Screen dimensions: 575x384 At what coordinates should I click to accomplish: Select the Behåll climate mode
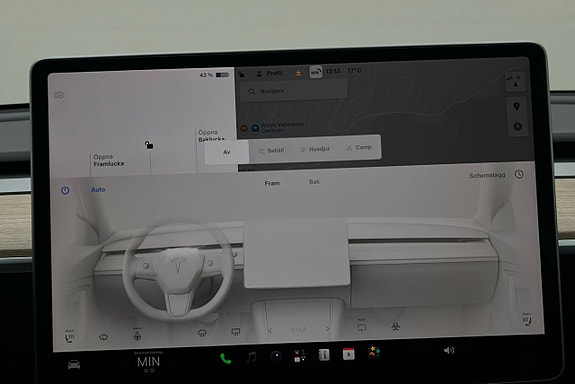[x=271, y=150]
